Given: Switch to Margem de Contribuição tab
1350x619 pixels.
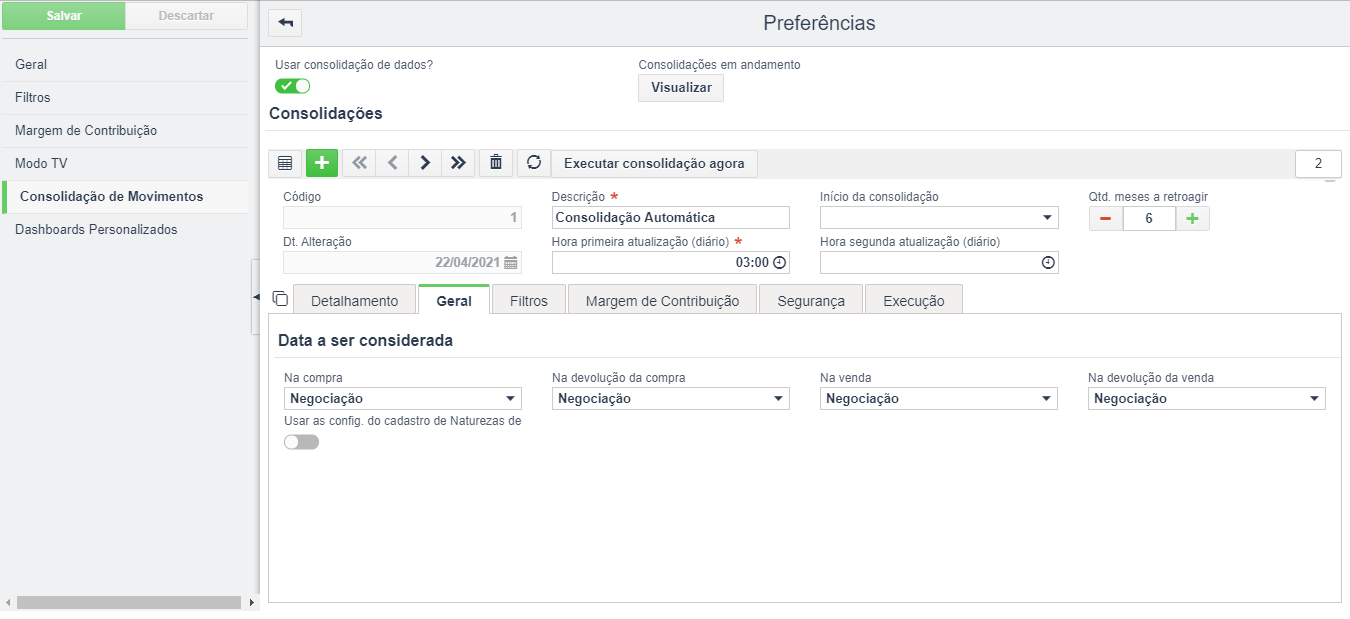Looking at the screenshot, I should click(663, 300).
